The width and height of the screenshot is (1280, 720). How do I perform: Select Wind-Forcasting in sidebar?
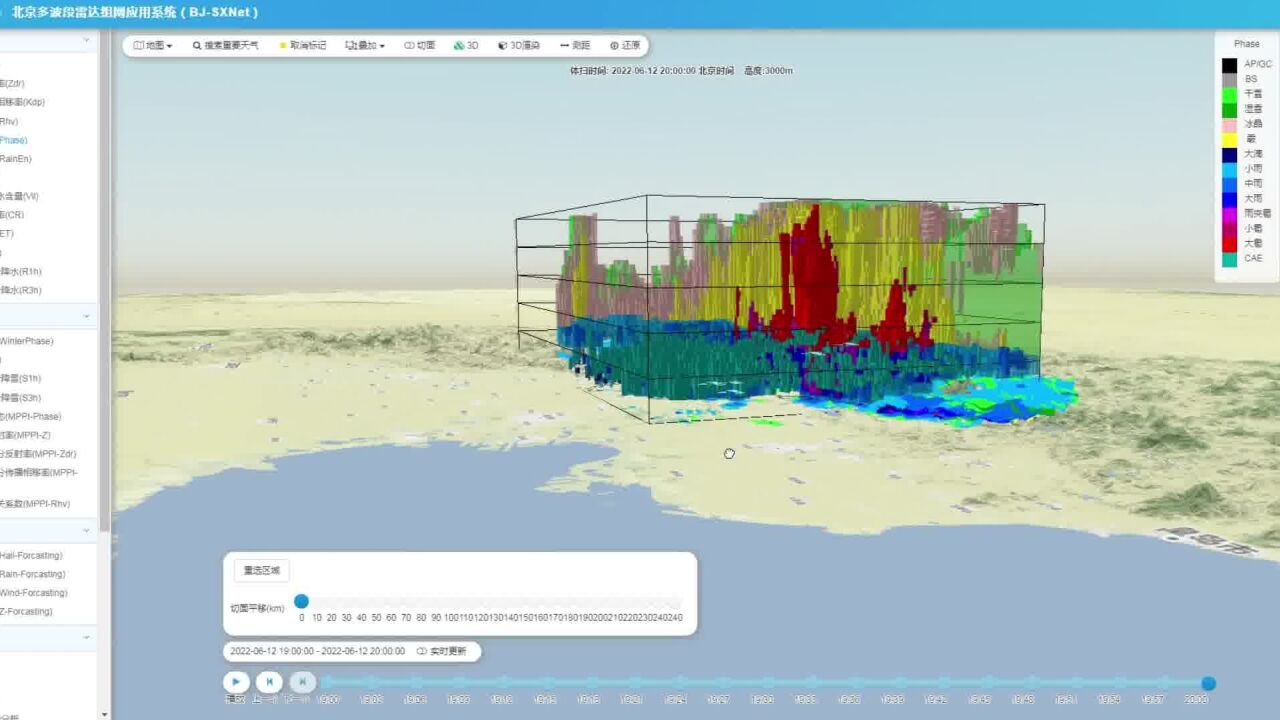(x=34, y=593)
